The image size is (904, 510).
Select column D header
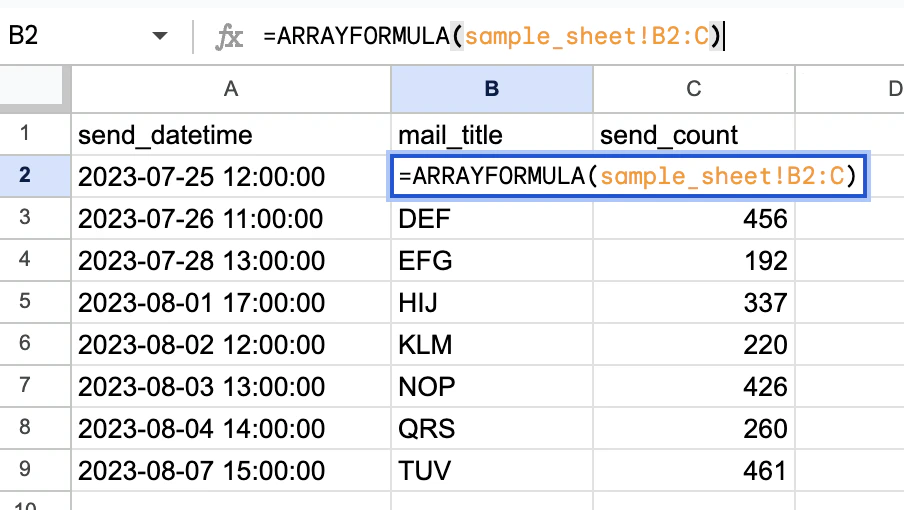[x=850, y=89]
